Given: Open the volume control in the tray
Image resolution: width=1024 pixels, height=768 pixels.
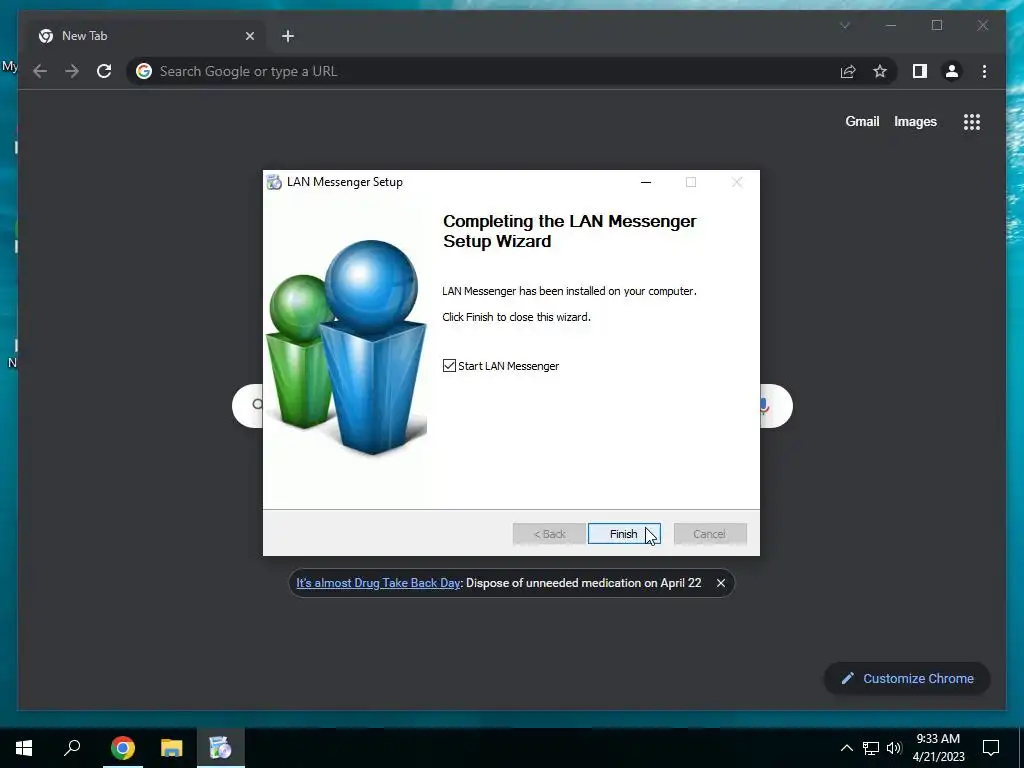Looking at the screenshot, I should point(894,748).
